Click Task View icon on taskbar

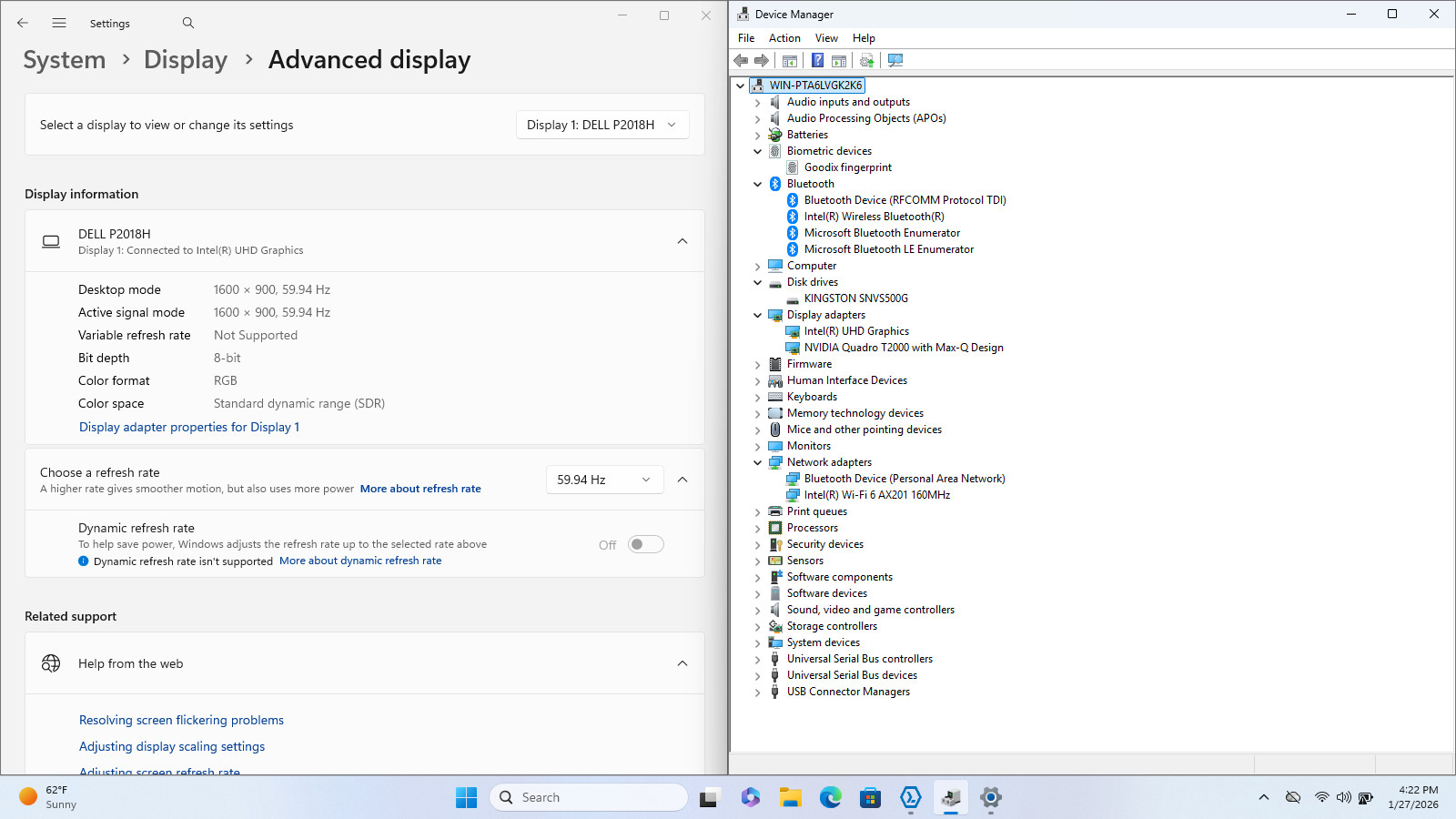coord(709,797)
